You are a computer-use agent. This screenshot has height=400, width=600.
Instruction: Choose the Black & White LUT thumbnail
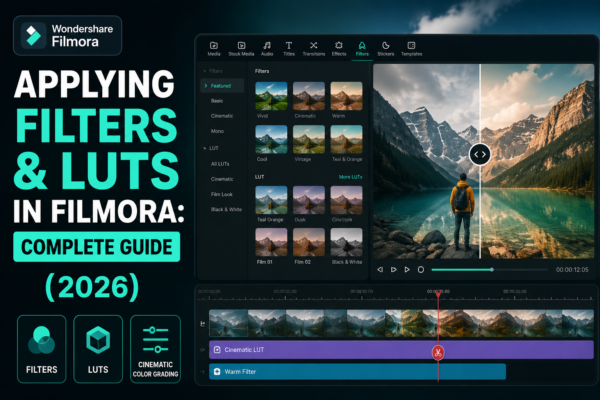coord(346,242)
